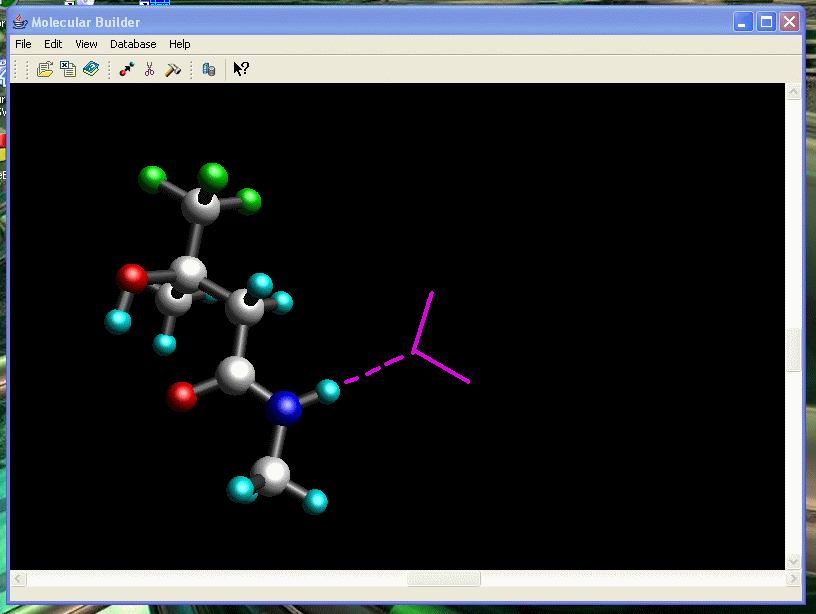The height and width of the screenshot is (614, 816).
Task: Close the Molecular Builder window
Action: (x=789, y=22)
